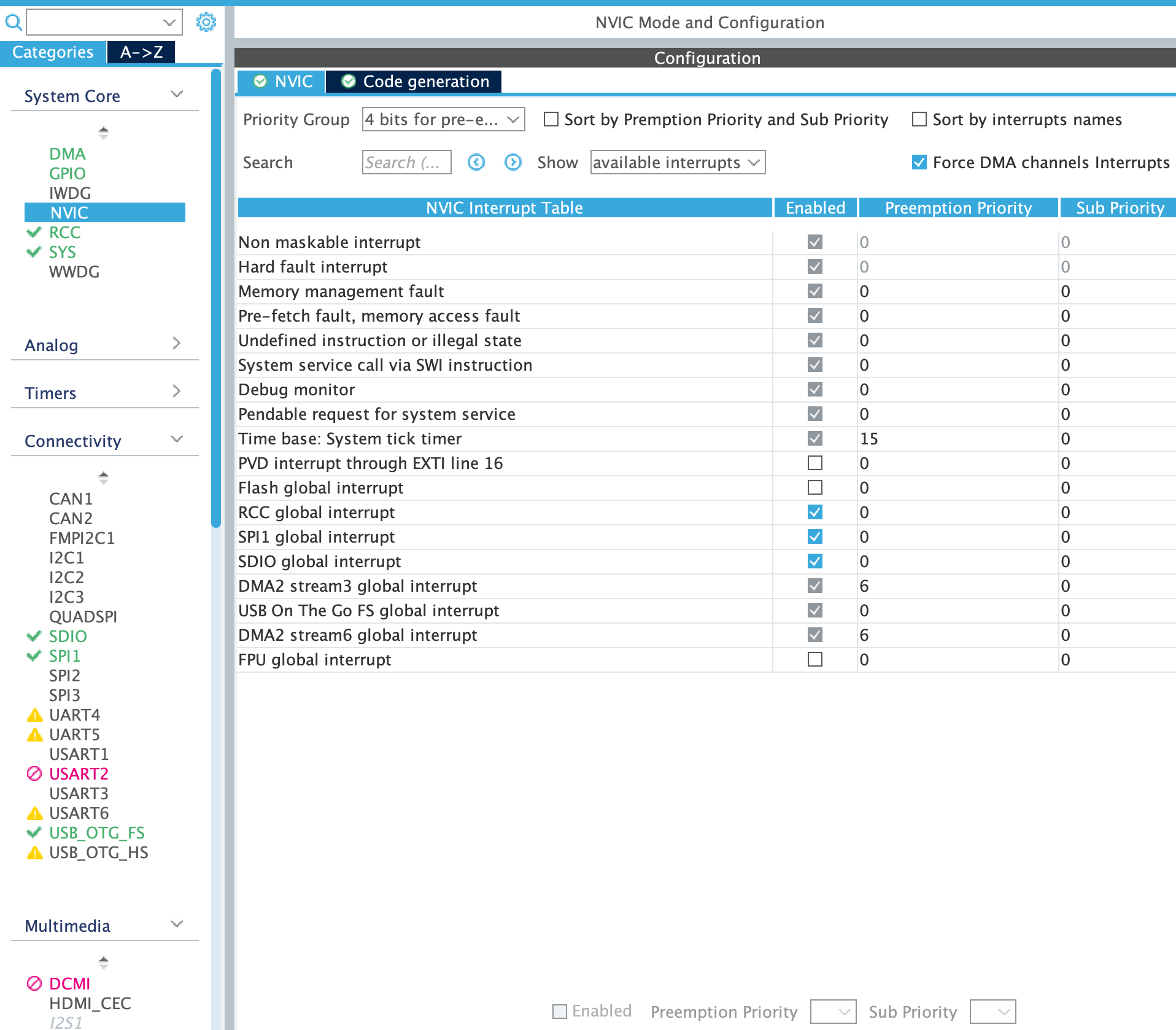Click the forbidden icon beside DCMI
This screenshot has height=1030, width=1176.
tap(34, 983)
